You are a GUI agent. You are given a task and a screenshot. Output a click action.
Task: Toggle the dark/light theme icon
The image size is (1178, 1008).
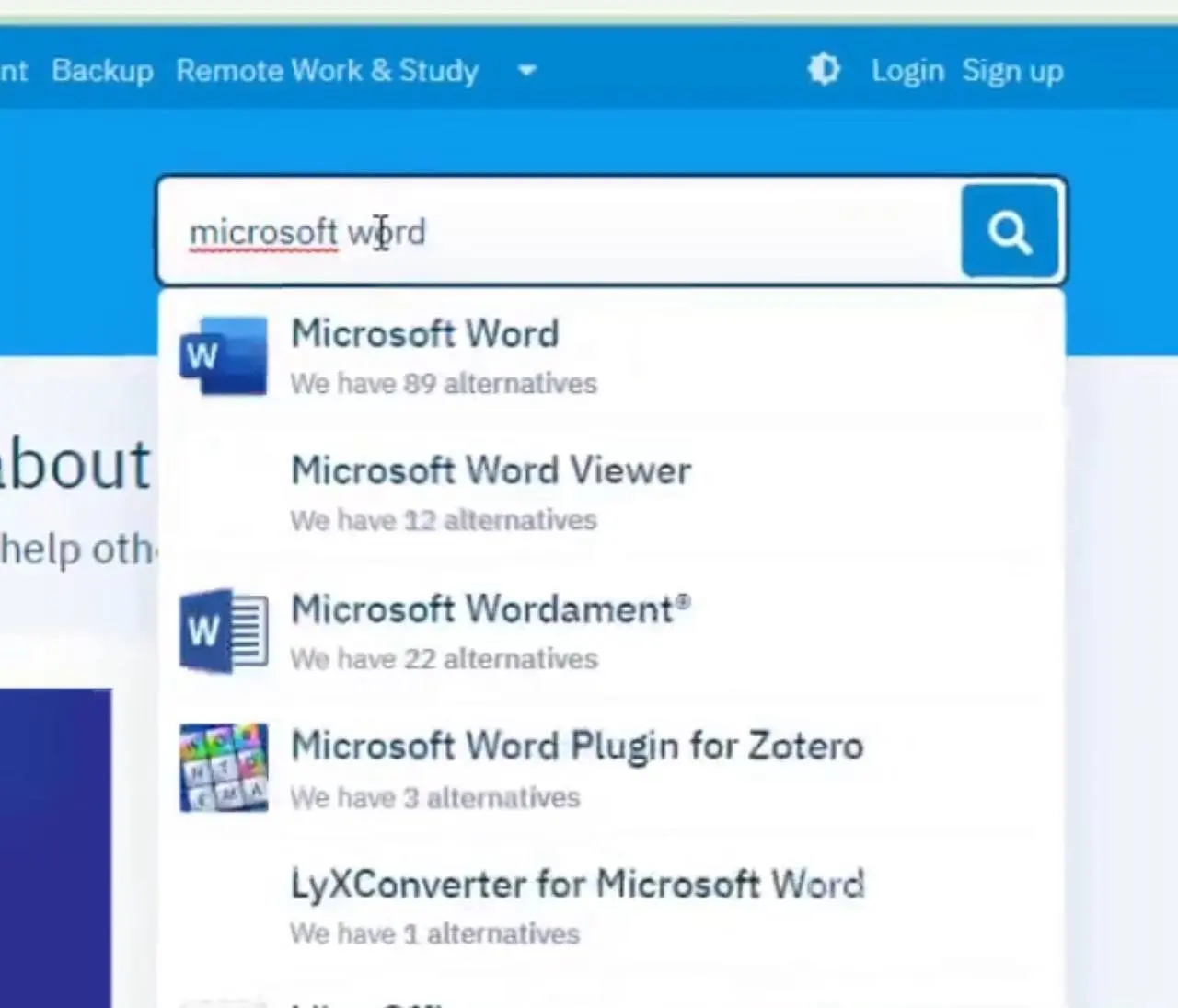coord(824,70)
